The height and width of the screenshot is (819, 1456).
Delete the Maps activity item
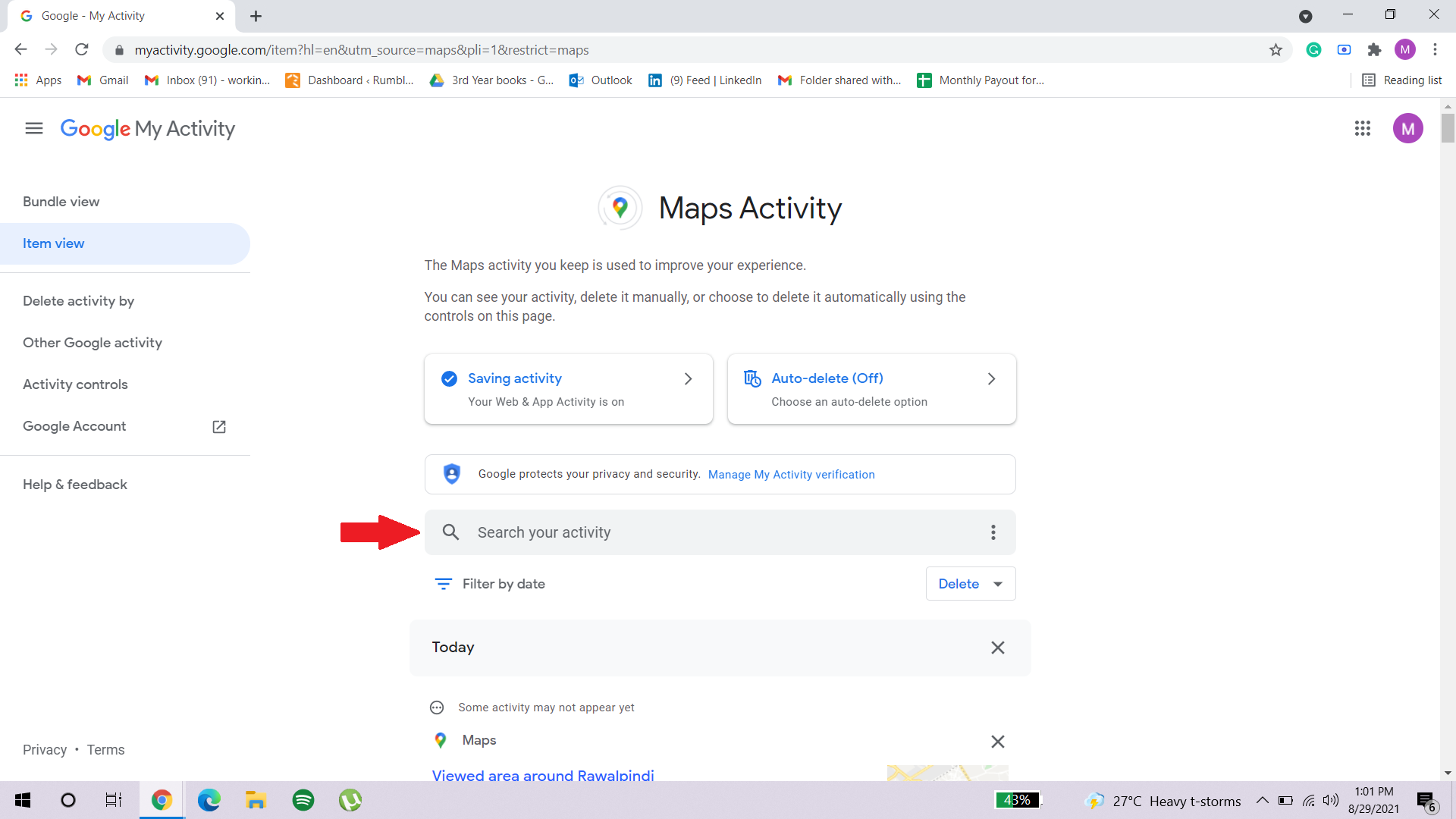coord(998,741)
